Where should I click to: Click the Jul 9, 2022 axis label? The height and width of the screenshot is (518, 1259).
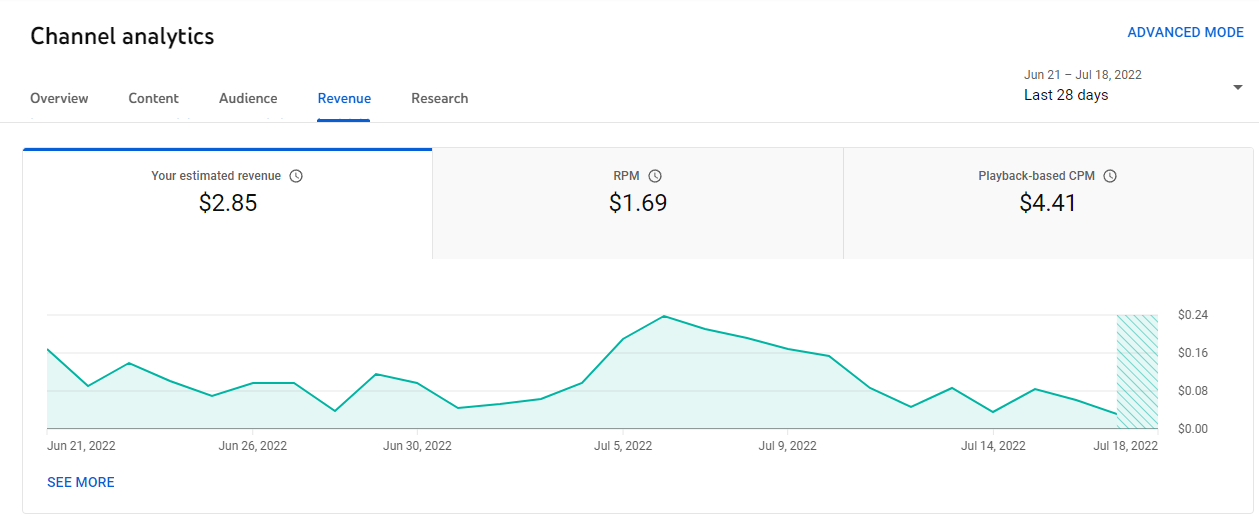coord(788,446)
